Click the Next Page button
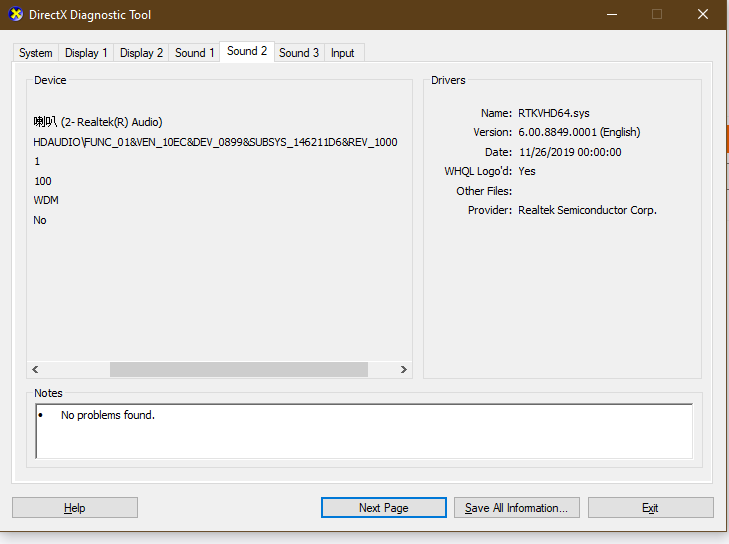The image size is (729, 544). [384, 508]
